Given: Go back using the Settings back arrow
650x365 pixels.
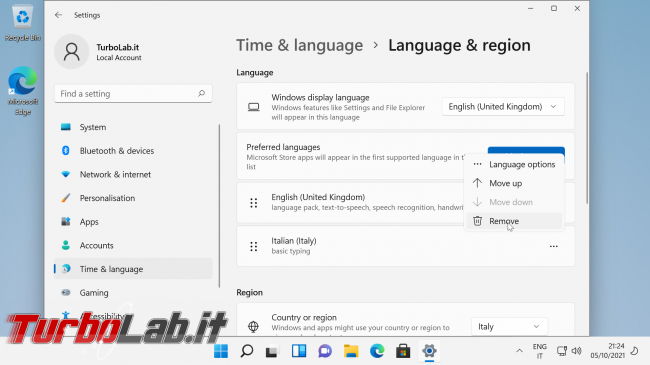Looking at the screenshot, I should click(58, 15).
